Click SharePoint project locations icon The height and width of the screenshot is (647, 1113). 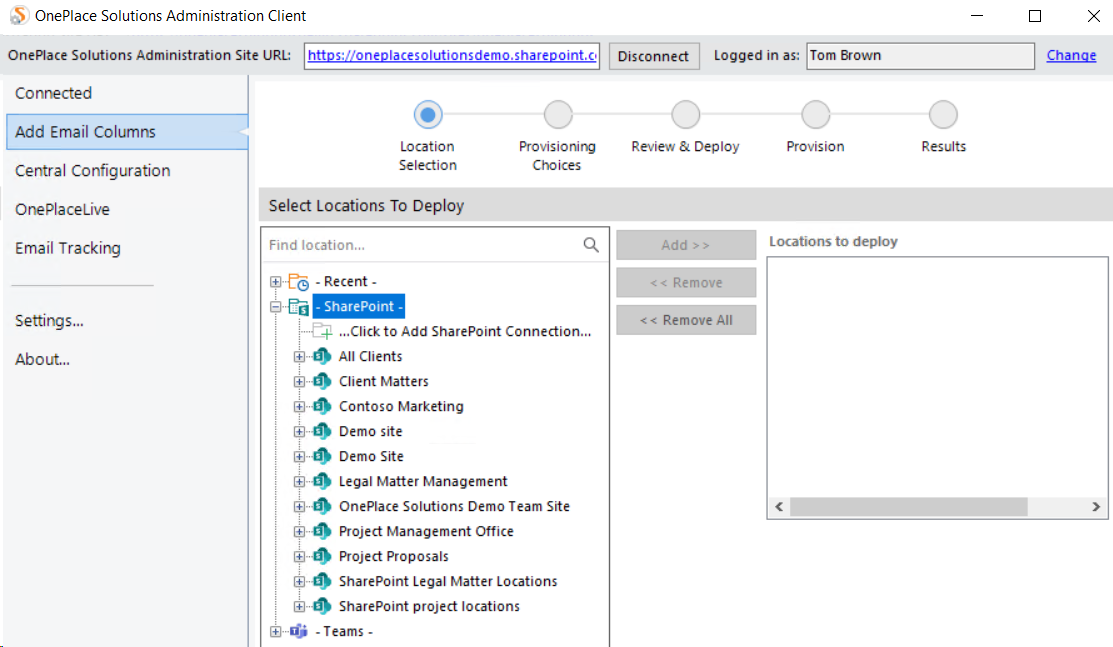pyautogui.click(x=322, y=606)
